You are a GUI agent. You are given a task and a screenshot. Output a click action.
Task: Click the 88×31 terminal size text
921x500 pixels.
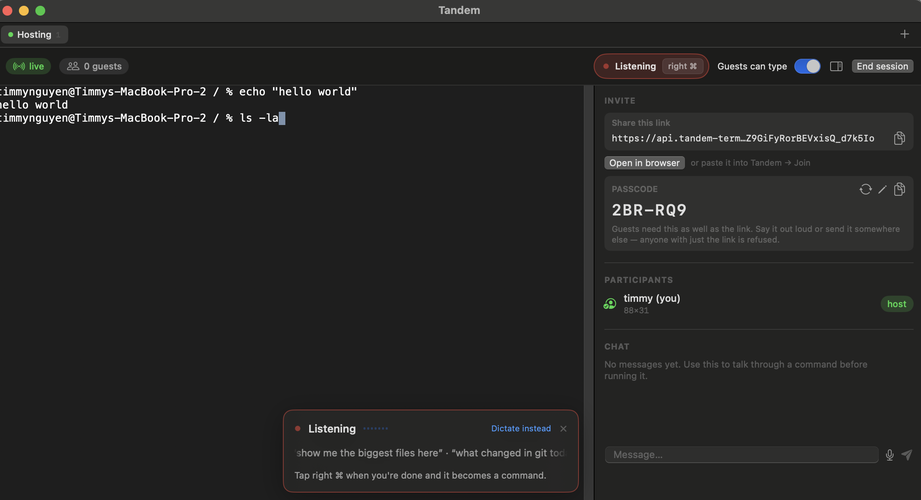636,311
